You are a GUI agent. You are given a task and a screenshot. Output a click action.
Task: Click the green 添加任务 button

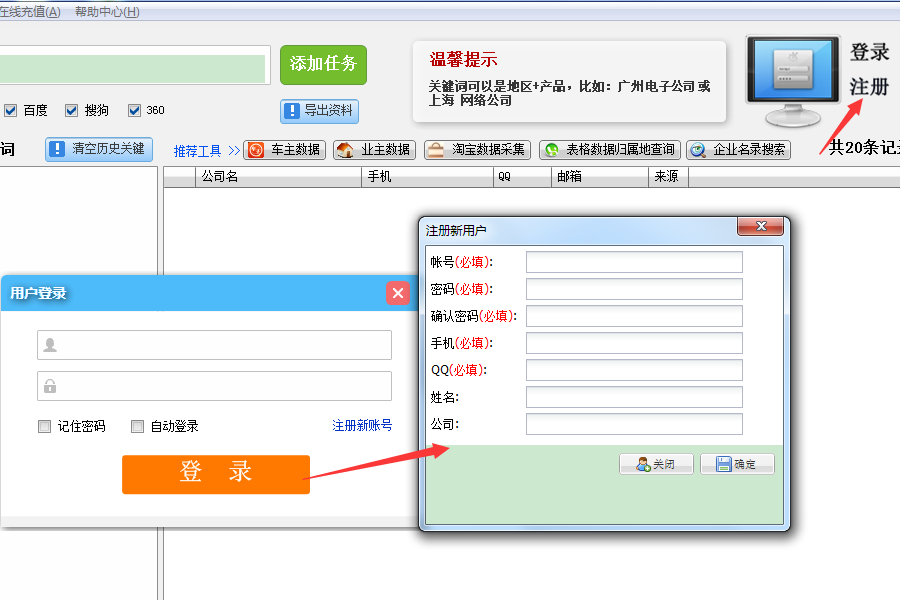click(323, 64)
